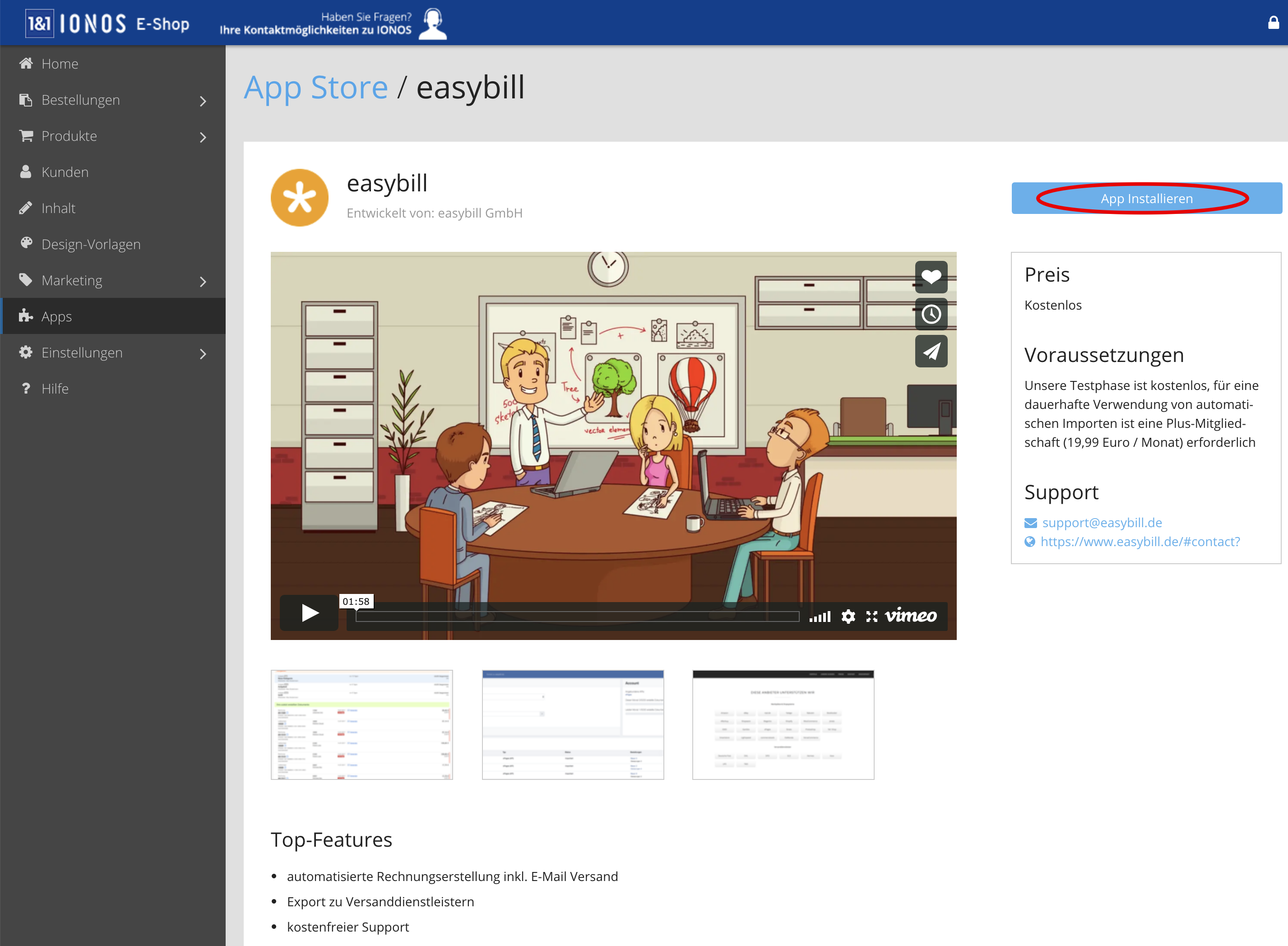Click the Vimeo logo in player
The image size is (1288, 946).
[x=911, y=616]
